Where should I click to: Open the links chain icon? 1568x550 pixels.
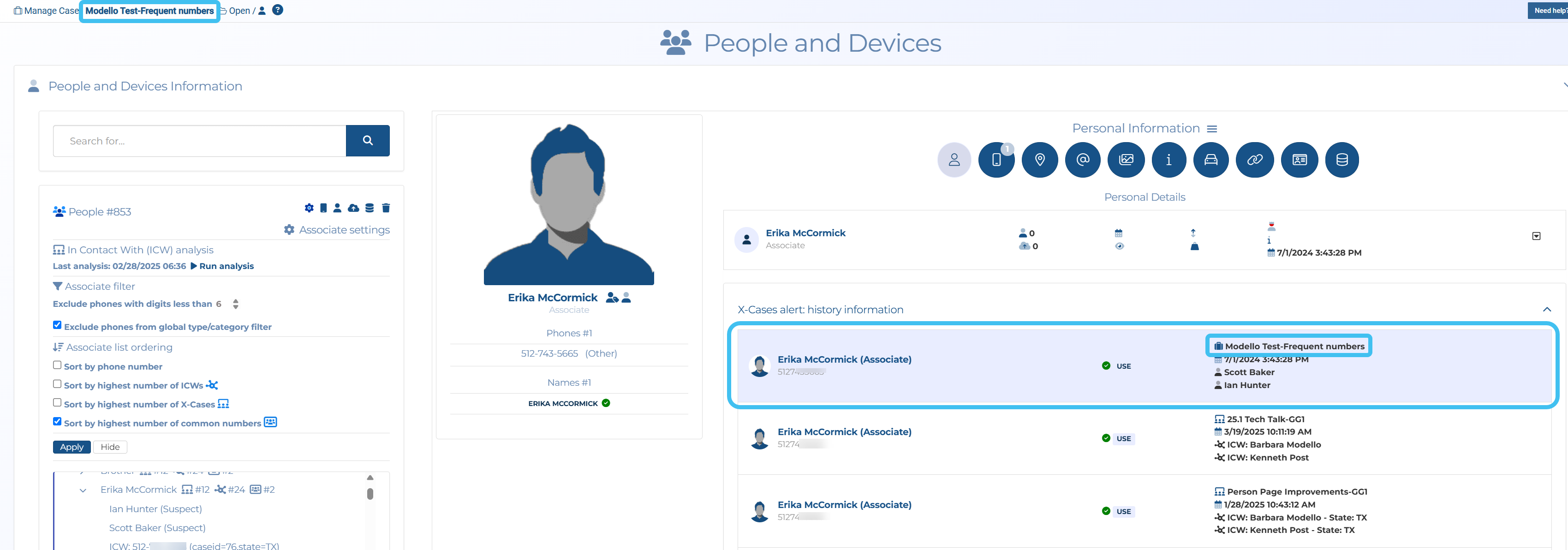pos(1254,160)
